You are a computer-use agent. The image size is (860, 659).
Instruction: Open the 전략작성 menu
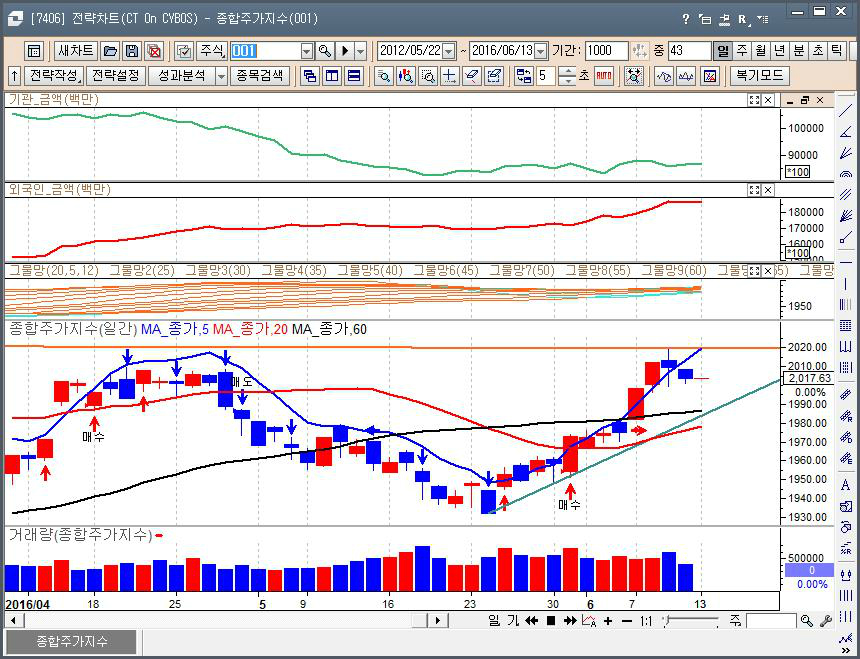53,76
